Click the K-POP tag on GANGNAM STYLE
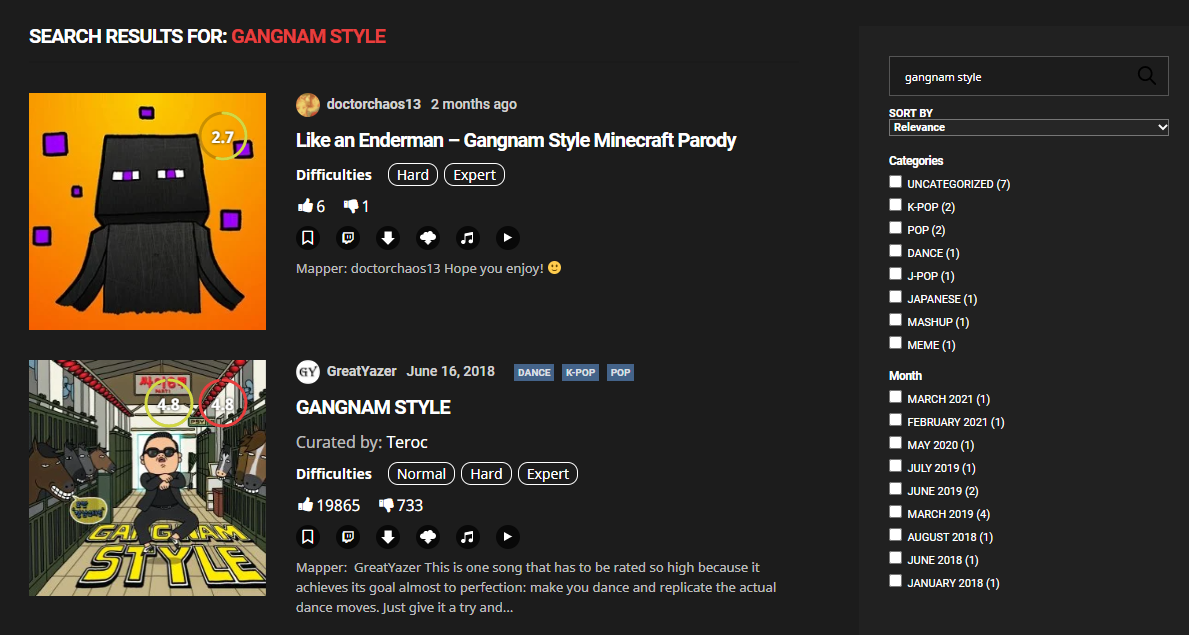The image size is (1189, 635). [580, 373]
